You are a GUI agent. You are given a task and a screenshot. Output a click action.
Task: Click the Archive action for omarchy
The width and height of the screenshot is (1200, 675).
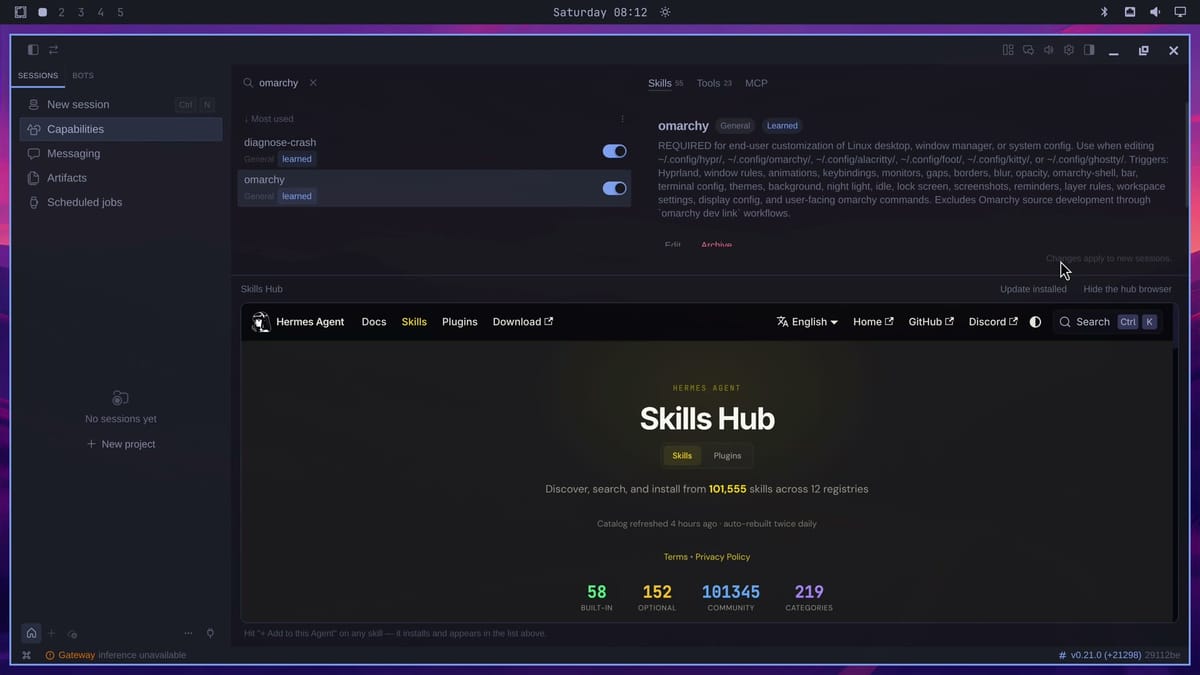click(716, 244)
